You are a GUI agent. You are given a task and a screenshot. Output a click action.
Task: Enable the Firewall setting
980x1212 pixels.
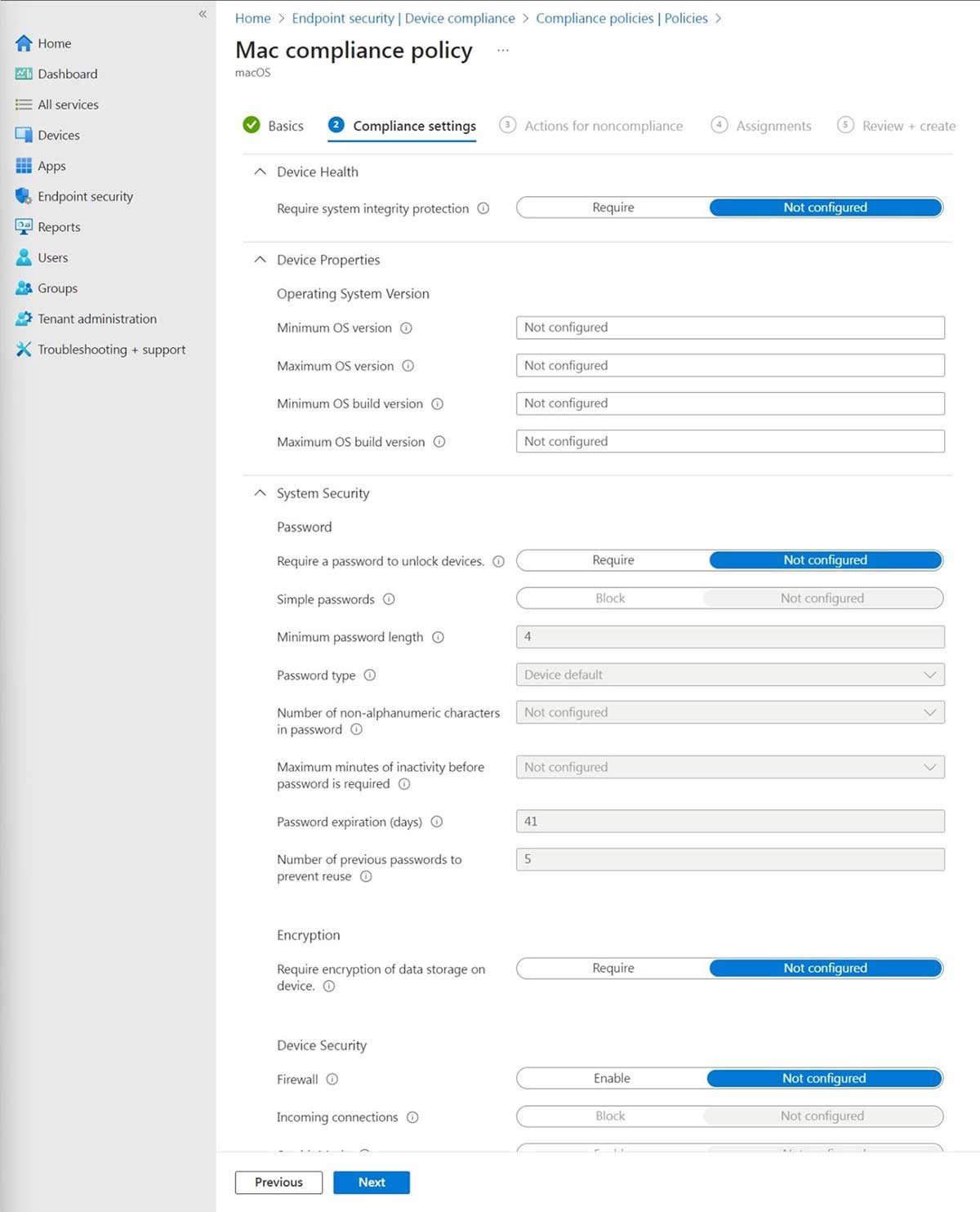611,1078
